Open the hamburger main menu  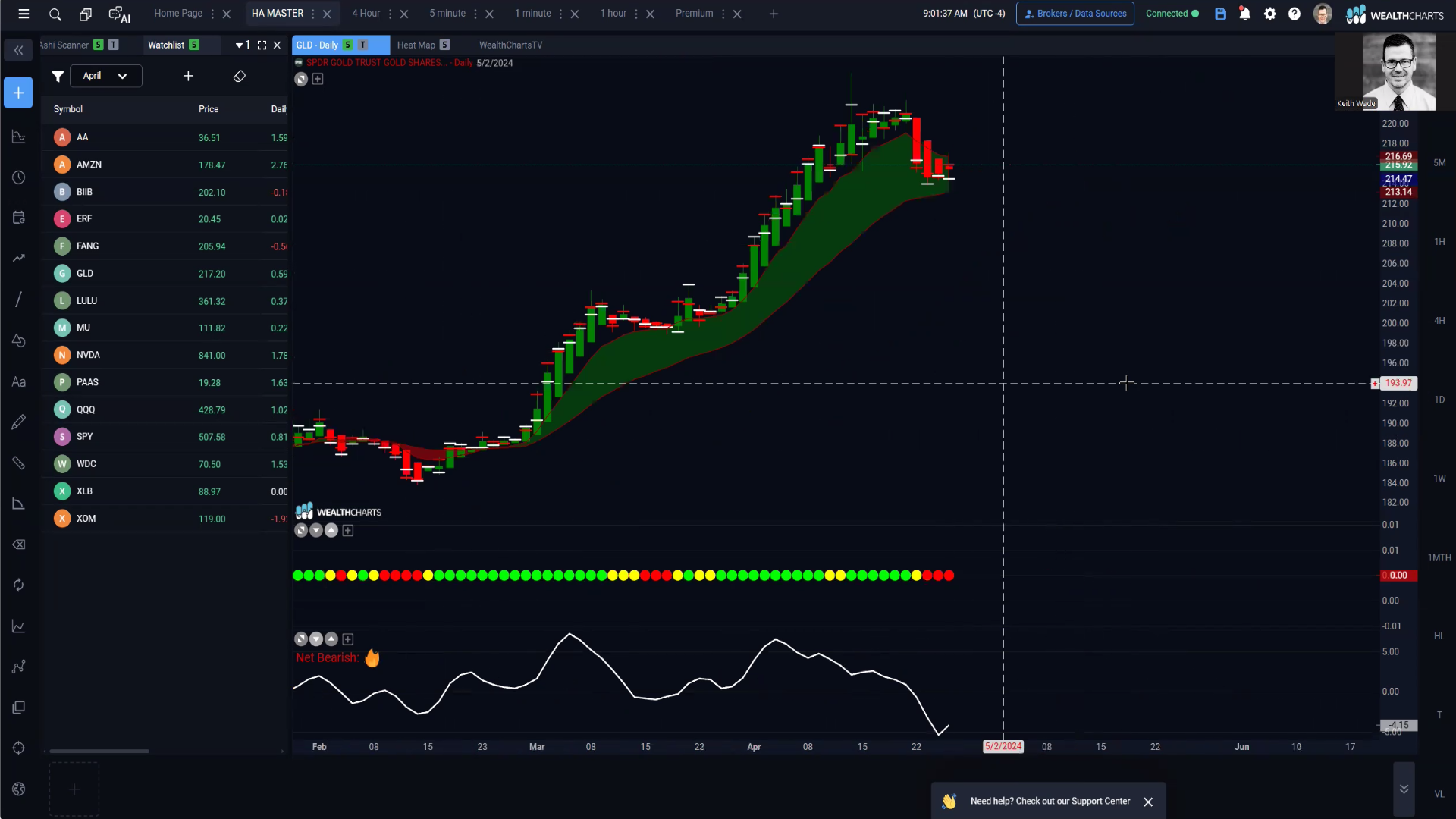point(24,14)
